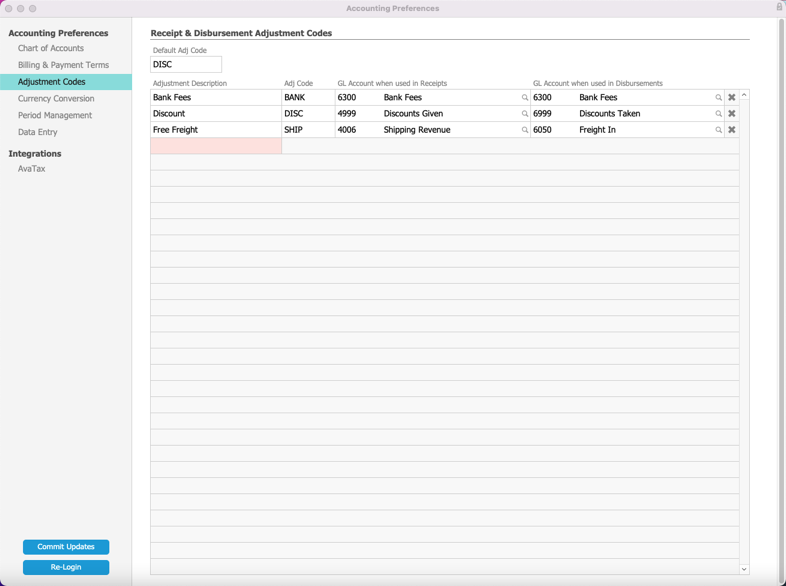The height and width of the screenshot is (586, 786).
Task: Click 'Discounts Taken' account name
Action: click(x=610, y=114)
